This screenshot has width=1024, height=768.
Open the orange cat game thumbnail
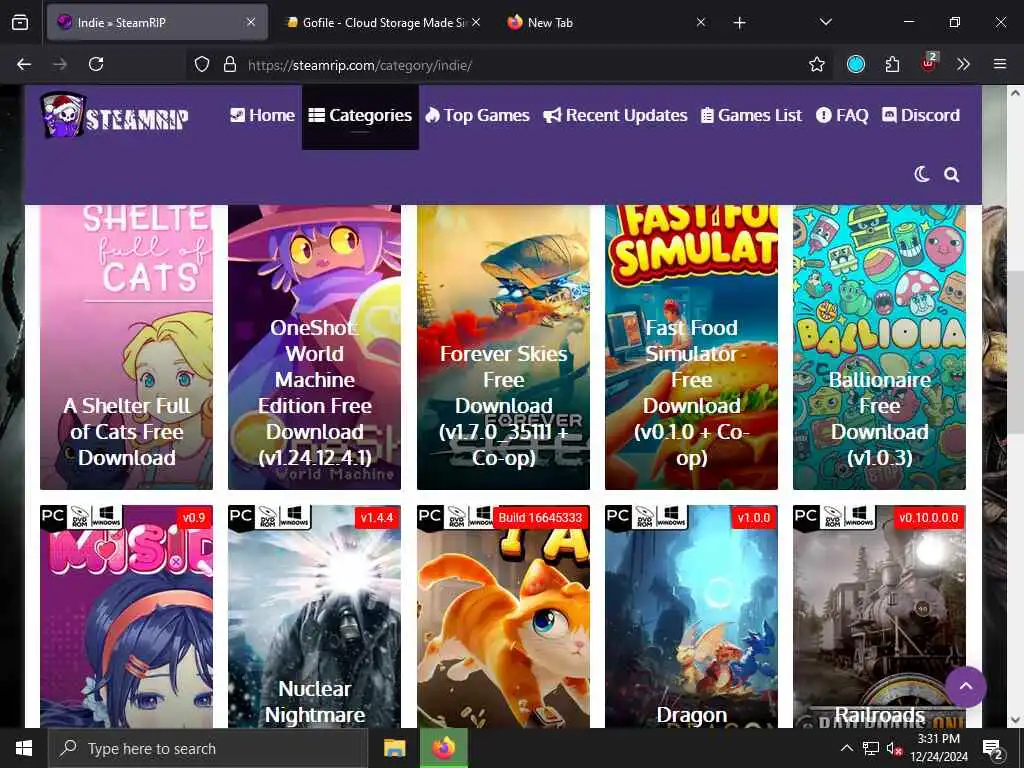pyautogui.click(x=504, y=616)
